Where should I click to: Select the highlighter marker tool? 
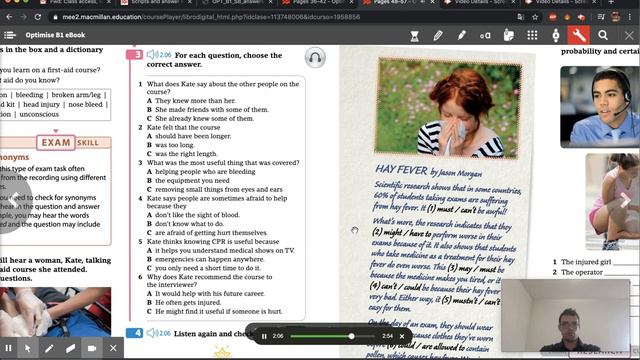(462, 36)
